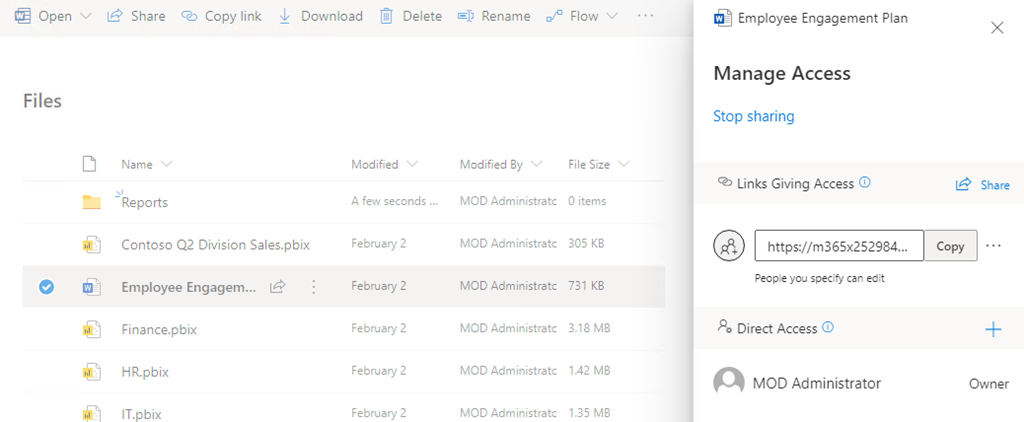Open more options ellipsis beside Copy

pos(993,246)
